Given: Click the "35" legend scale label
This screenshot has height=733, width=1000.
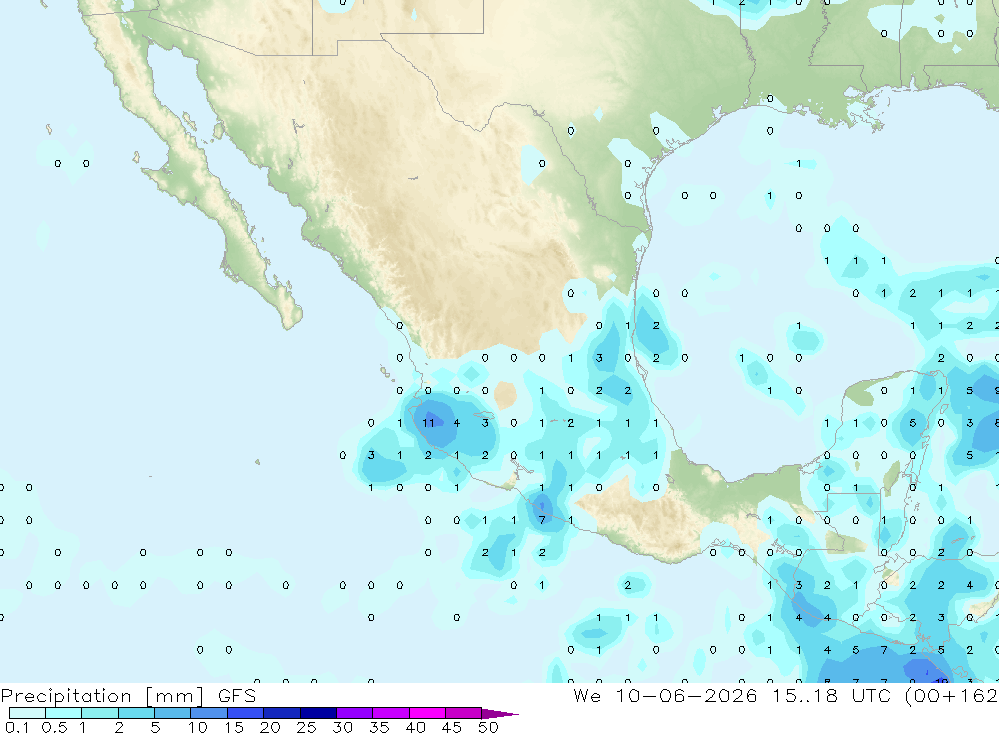Looking at the screenshot, I should 379,727.
